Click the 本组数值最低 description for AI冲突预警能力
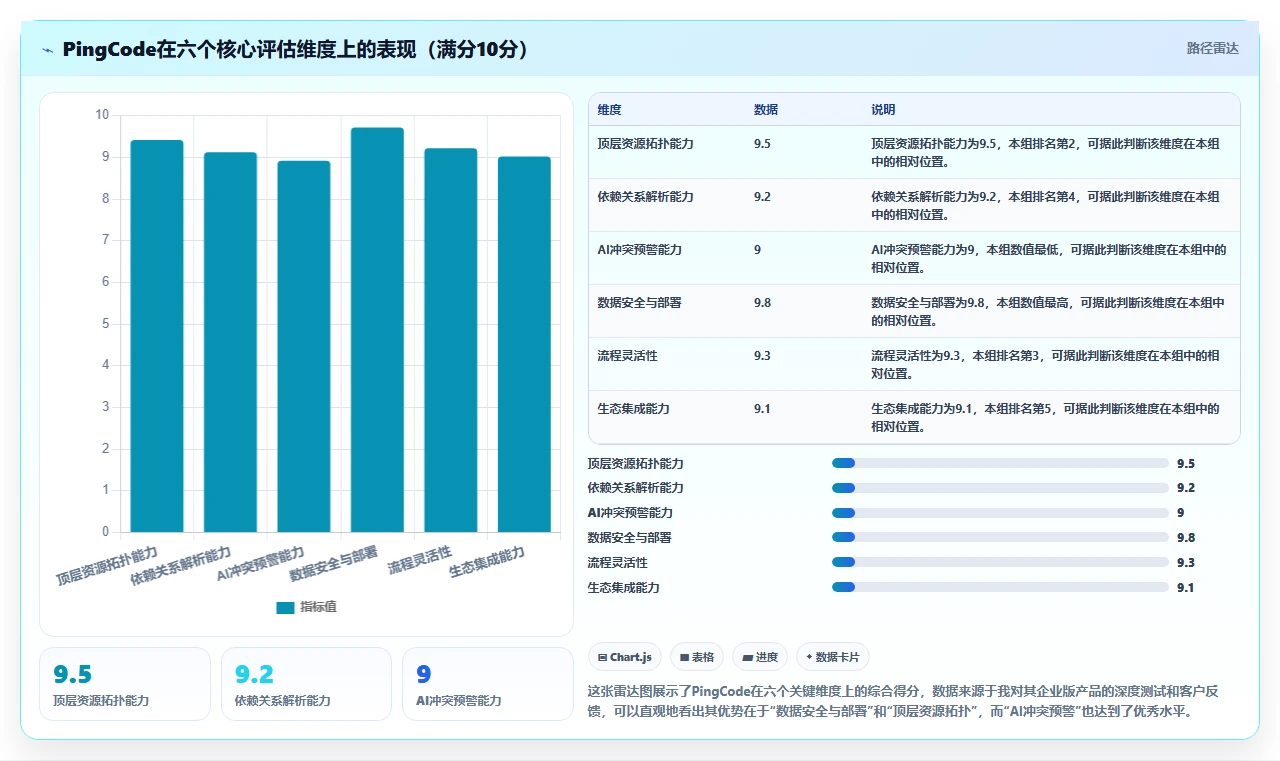The width and height of the screenshot is (1280, 761). pos(1048,258)
